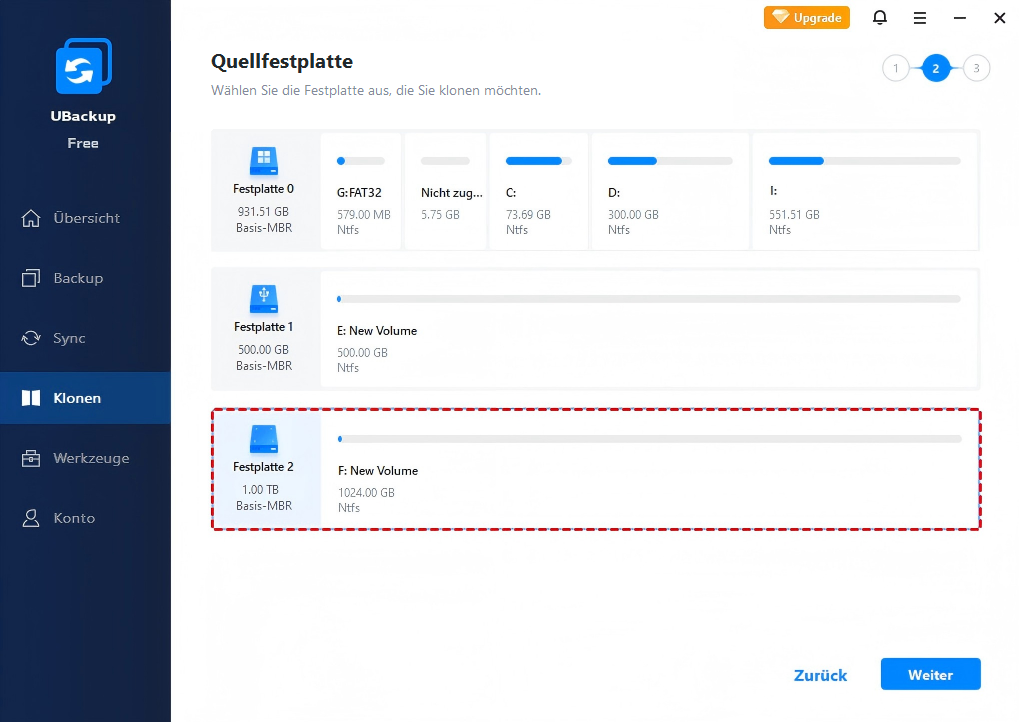Click step 3 in the wizard indicator
Viewport: 1019px width, 722px height.
976,69
